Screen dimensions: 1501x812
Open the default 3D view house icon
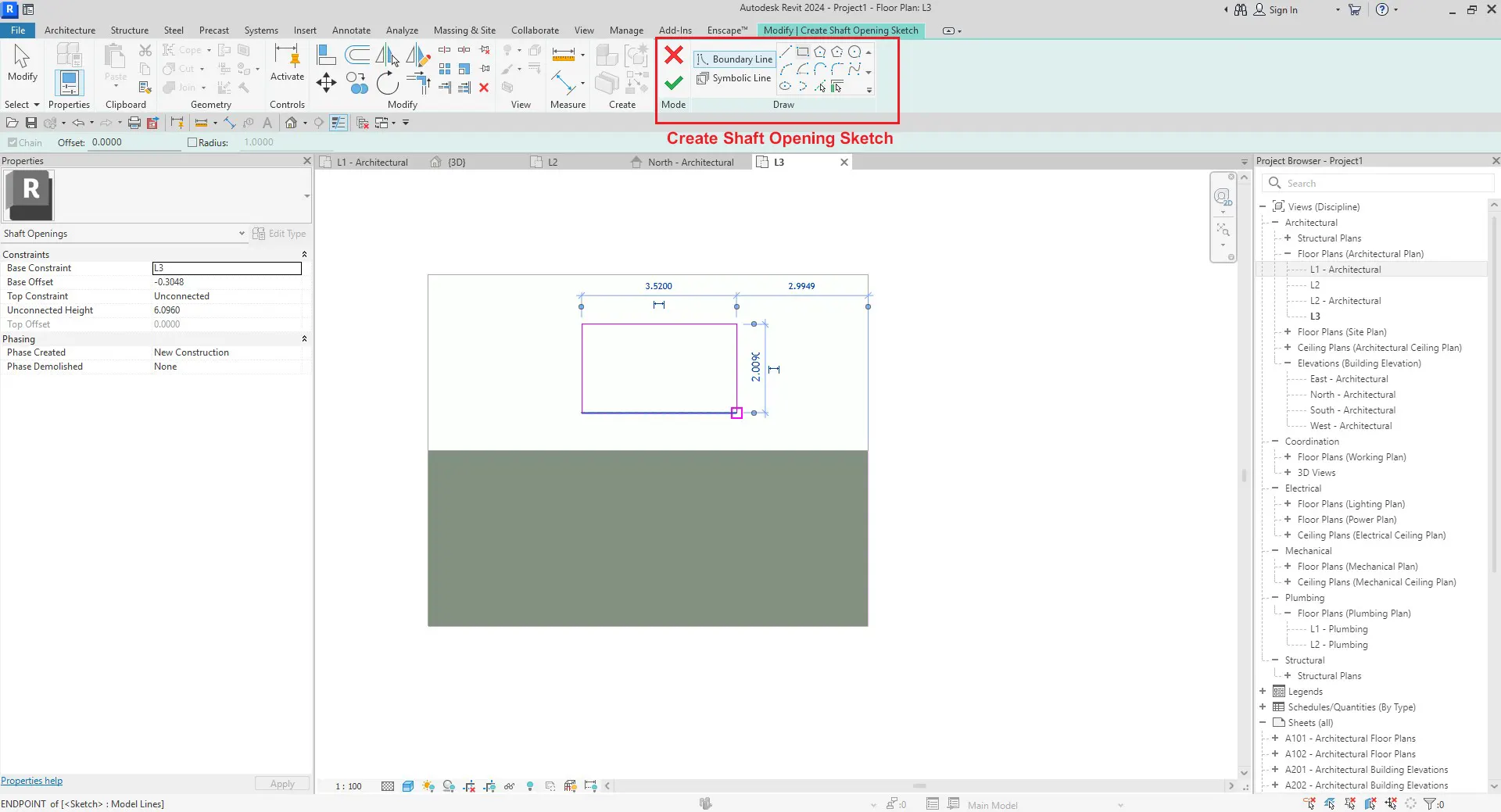click(291, 123)
